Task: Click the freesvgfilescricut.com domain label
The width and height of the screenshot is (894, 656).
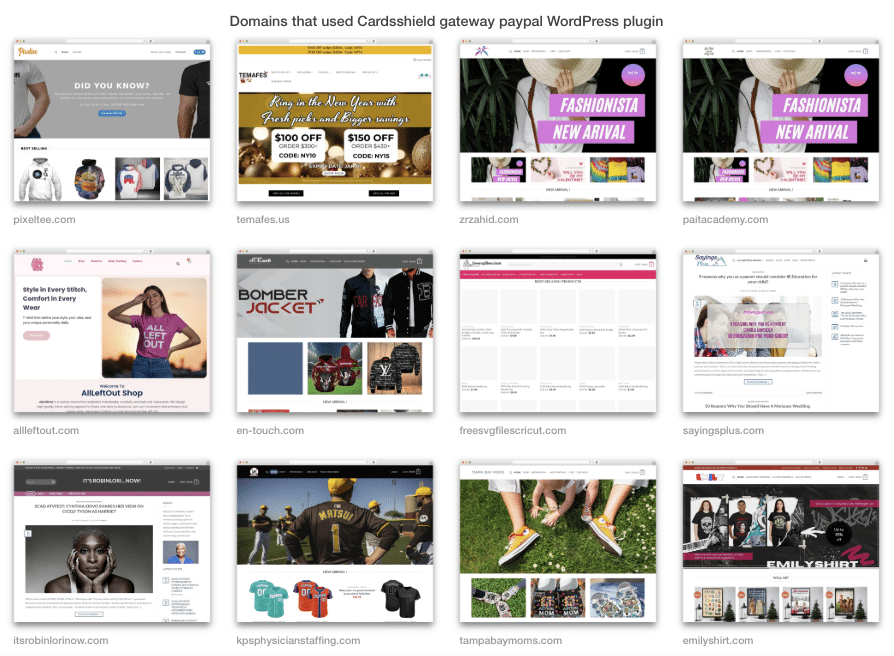Action: pos(513,430)
